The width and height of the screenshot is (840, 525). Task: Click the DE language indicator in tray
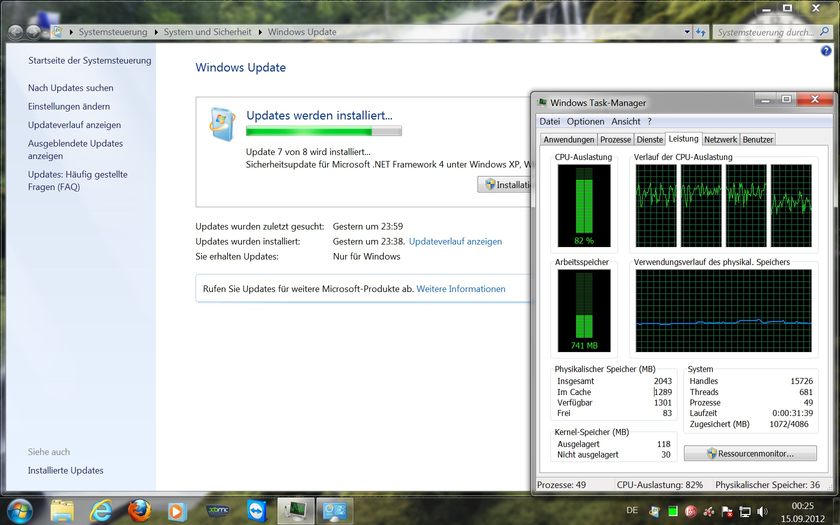[x=632, y=510]
